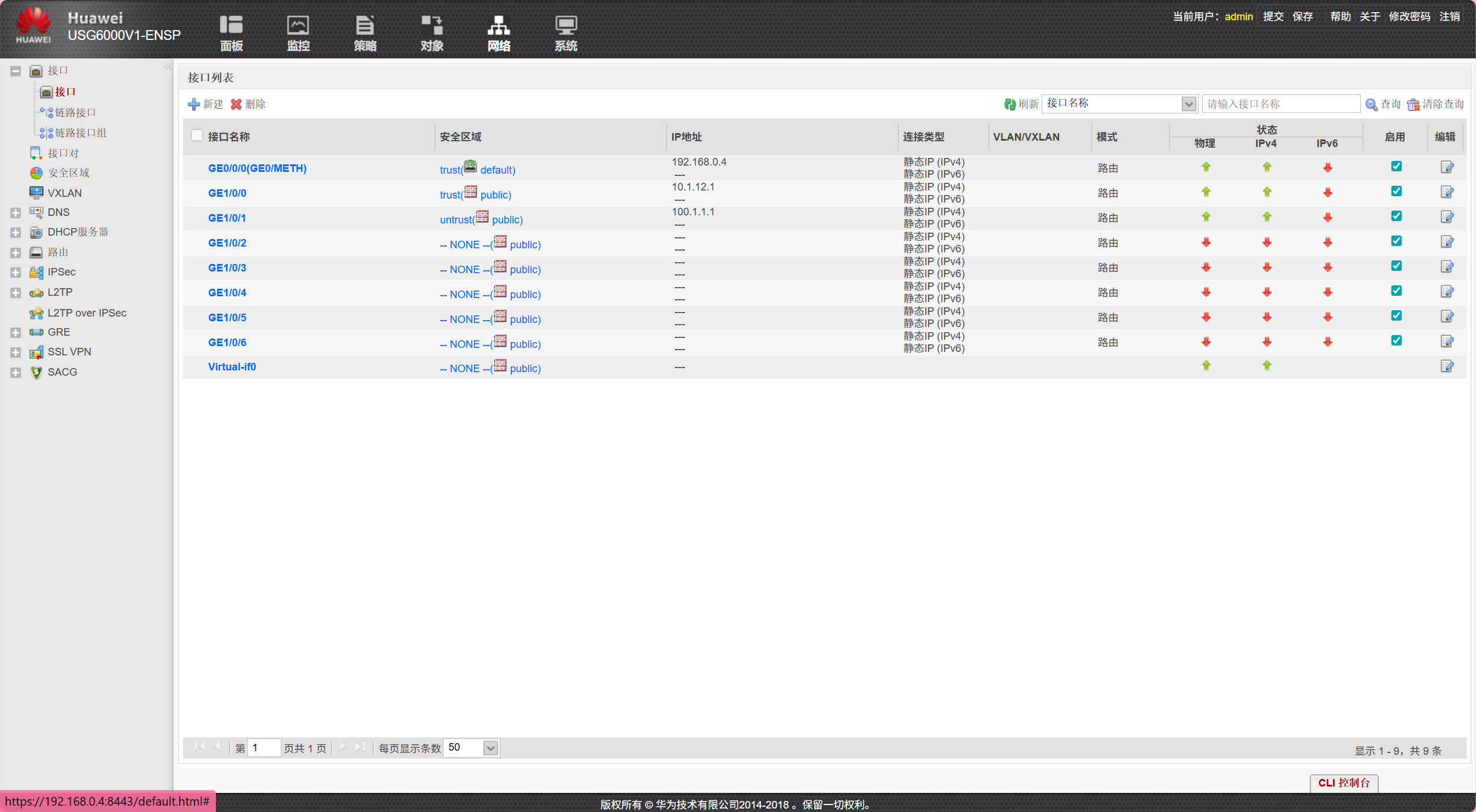Viewport: 1476px width, 812px height.
Task: Open the 监控 monitor icon
Action: [x=298, y=25]
